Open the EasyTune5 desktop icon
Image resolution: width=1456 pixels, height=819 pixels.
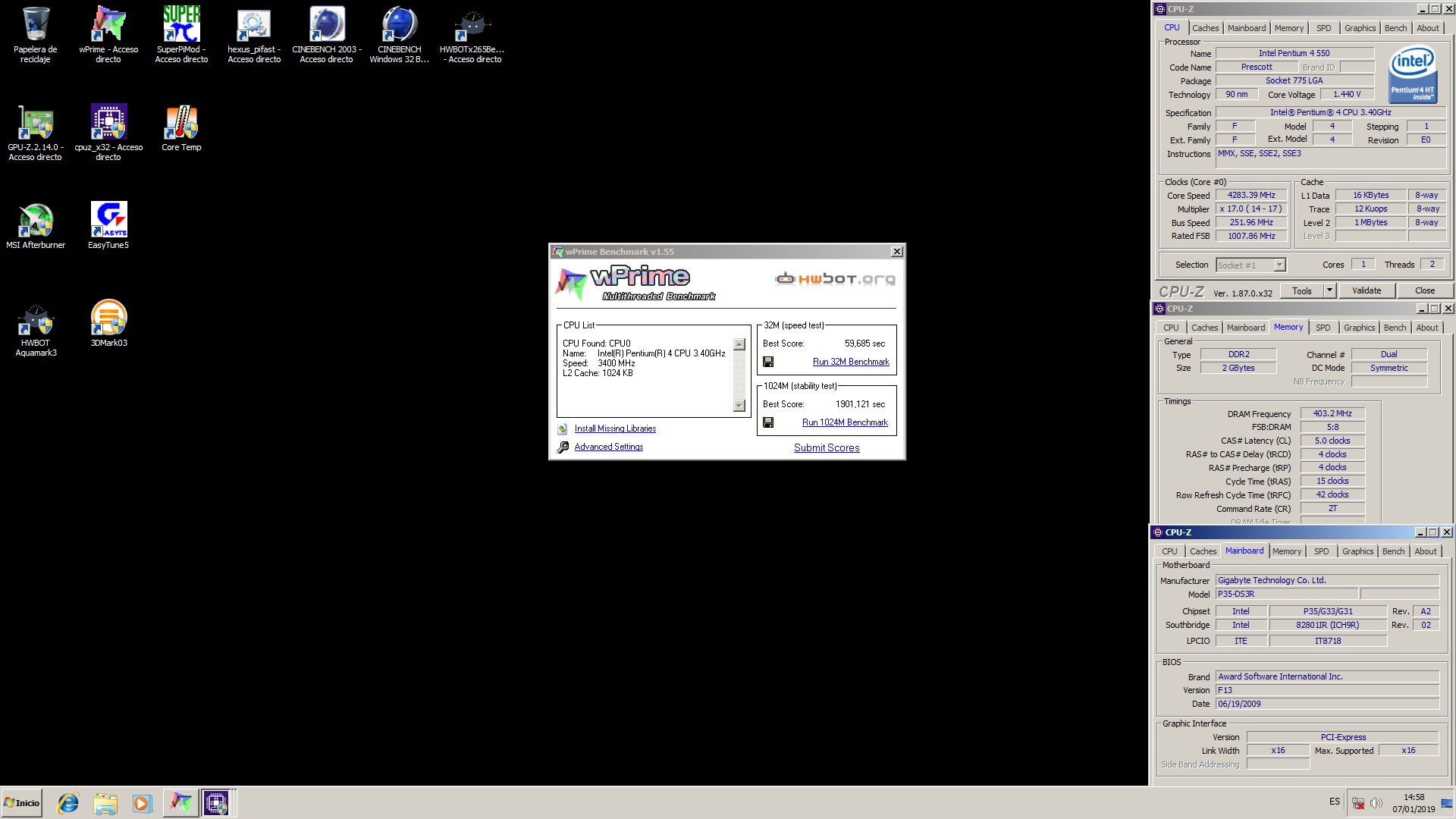point(108,226)
